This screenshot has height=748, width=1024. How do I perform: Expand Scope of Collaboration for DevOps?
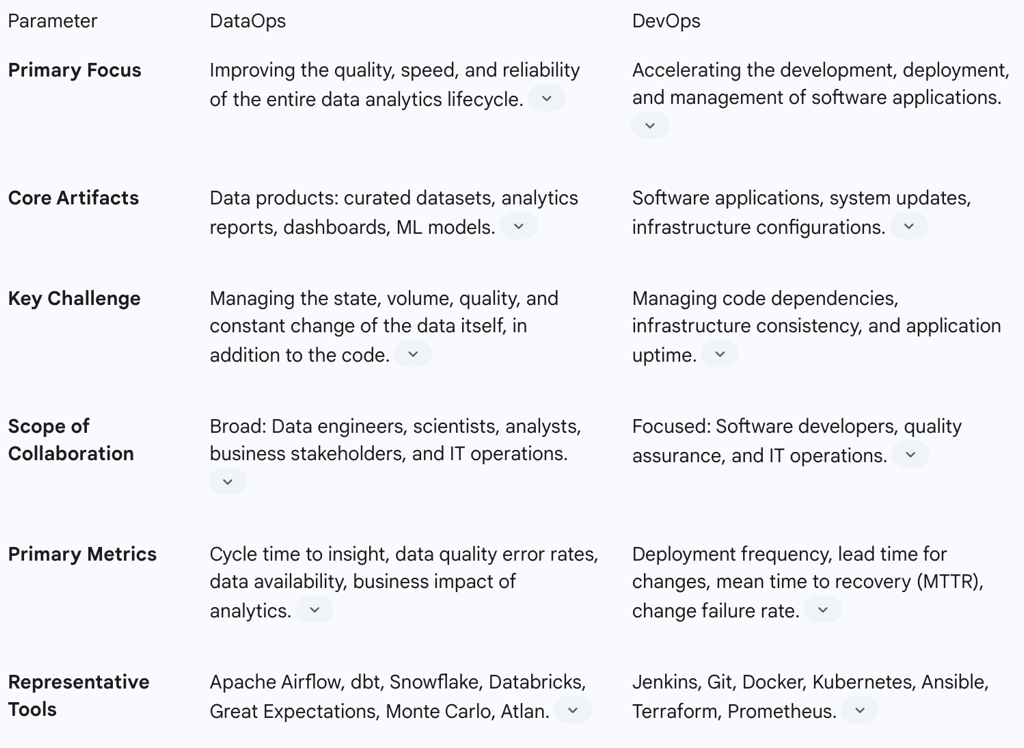click(x=910, y=454)
